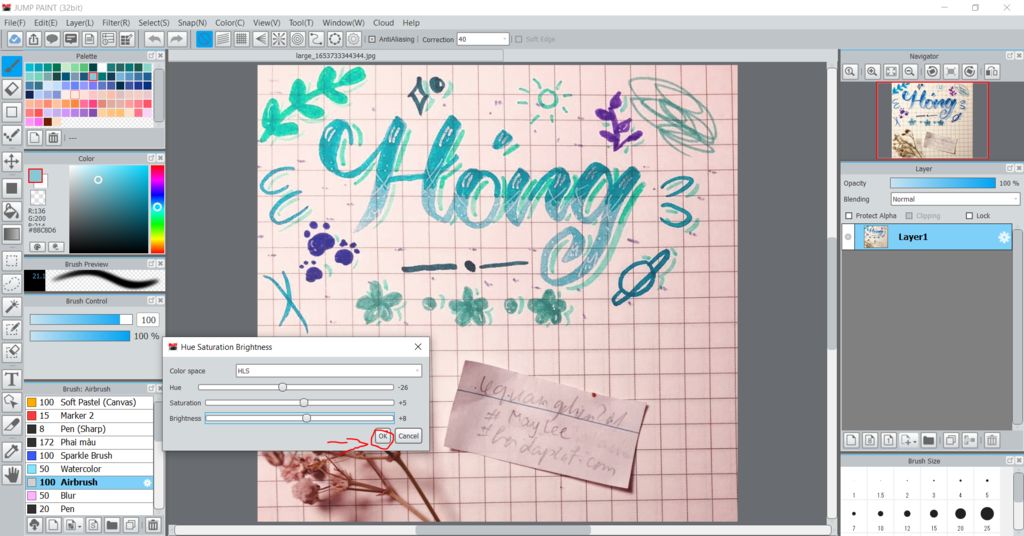
Task: Add a layer folder in Layer panel
Action: point(929,440)
